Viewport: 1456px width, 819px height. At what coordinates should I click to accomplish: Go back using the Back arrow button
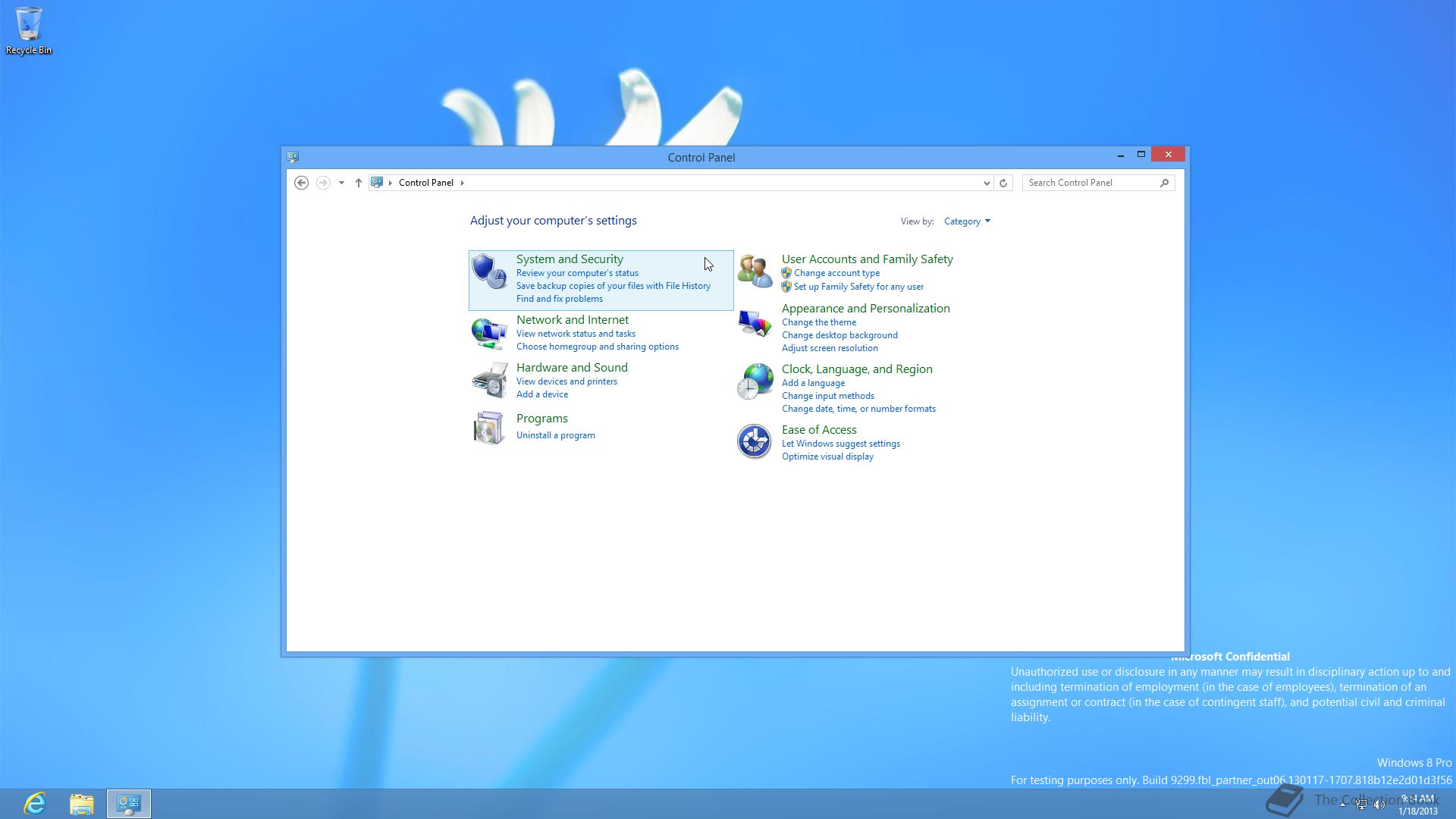[x=301, y=183]
